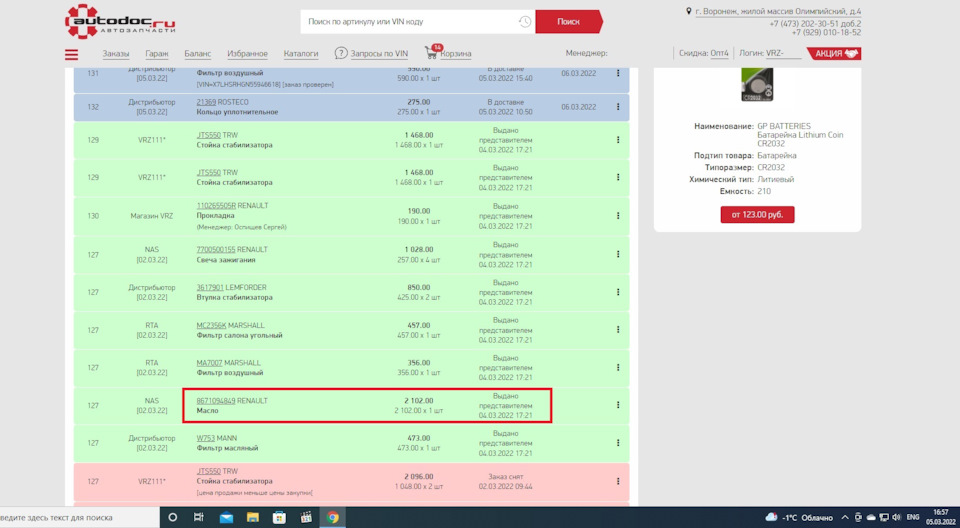960x528 pixels.
Task: Open part number 8671094849 link
Action: click(x=216, y=401)
